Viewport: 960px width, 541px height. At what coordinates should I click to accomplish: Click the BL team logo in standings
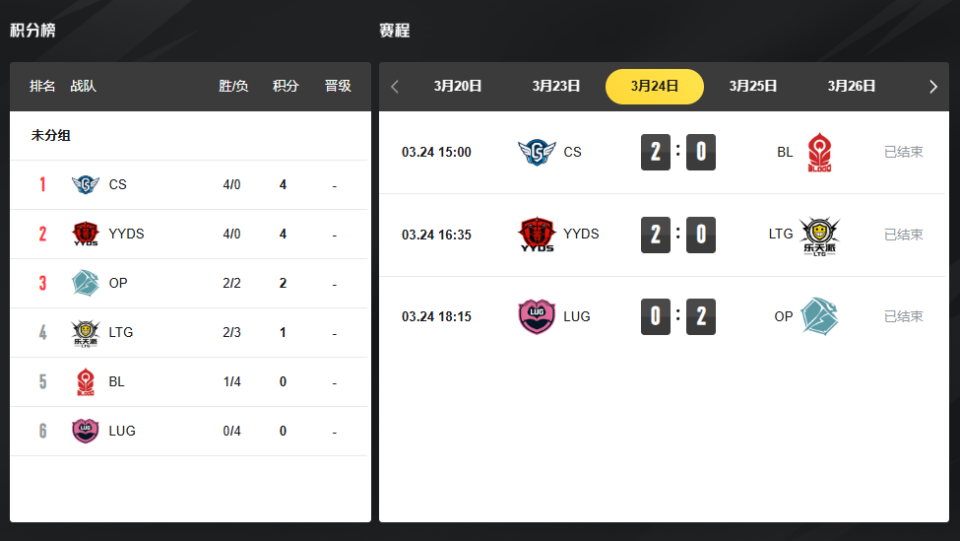coord(85,382)
